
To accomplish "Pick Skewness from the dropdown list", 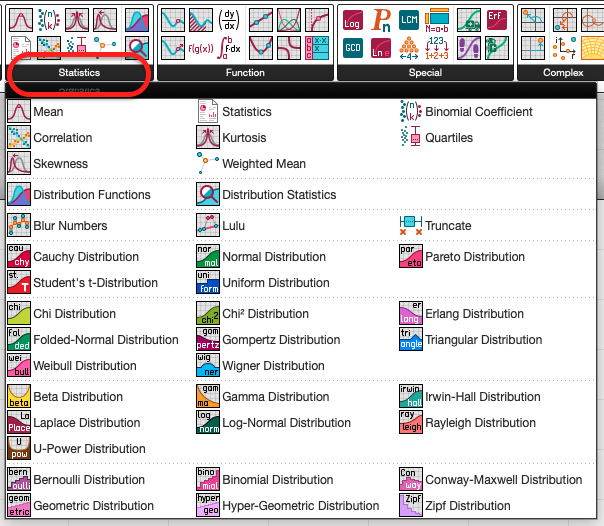I will click(x=48, y=164).
